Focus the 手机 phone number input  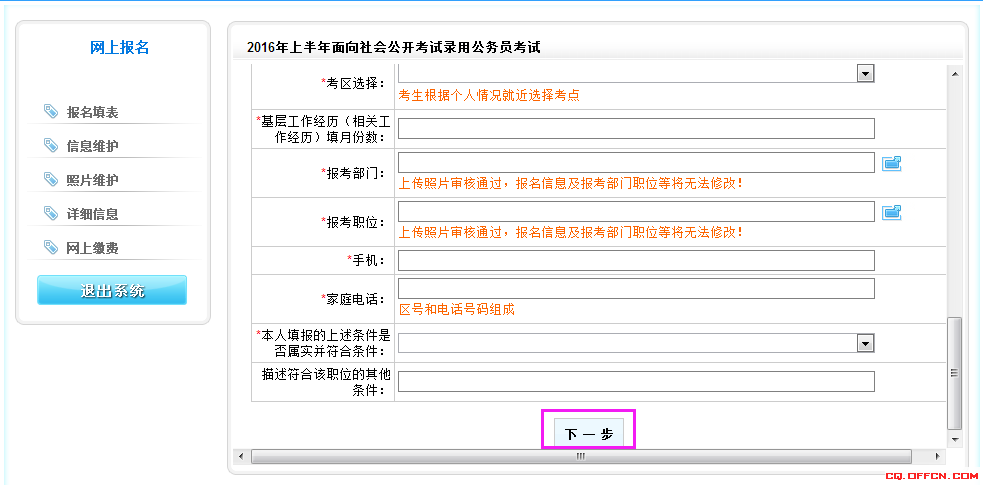(636, 260)
